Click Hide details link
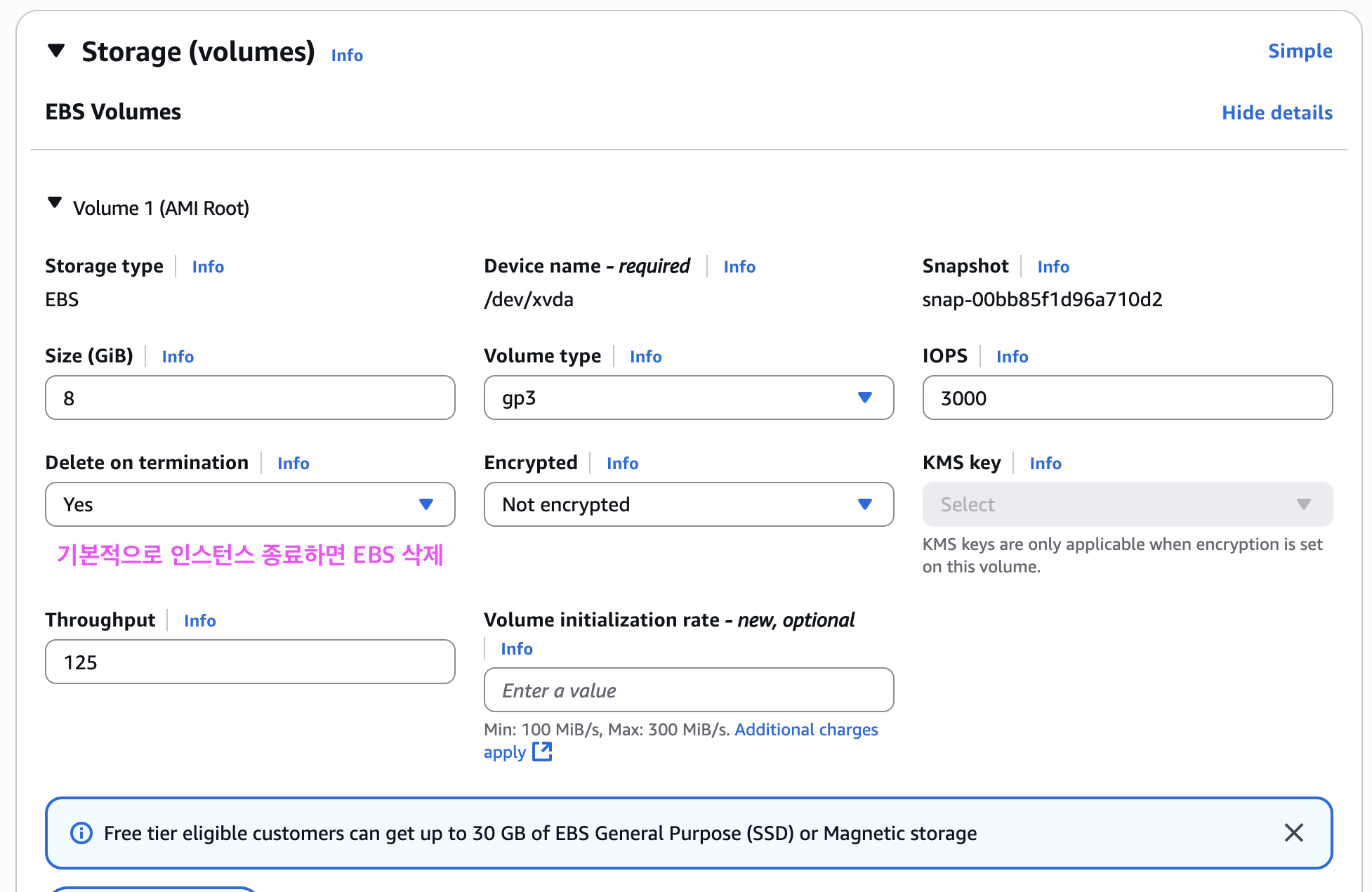 point(1277,112)
